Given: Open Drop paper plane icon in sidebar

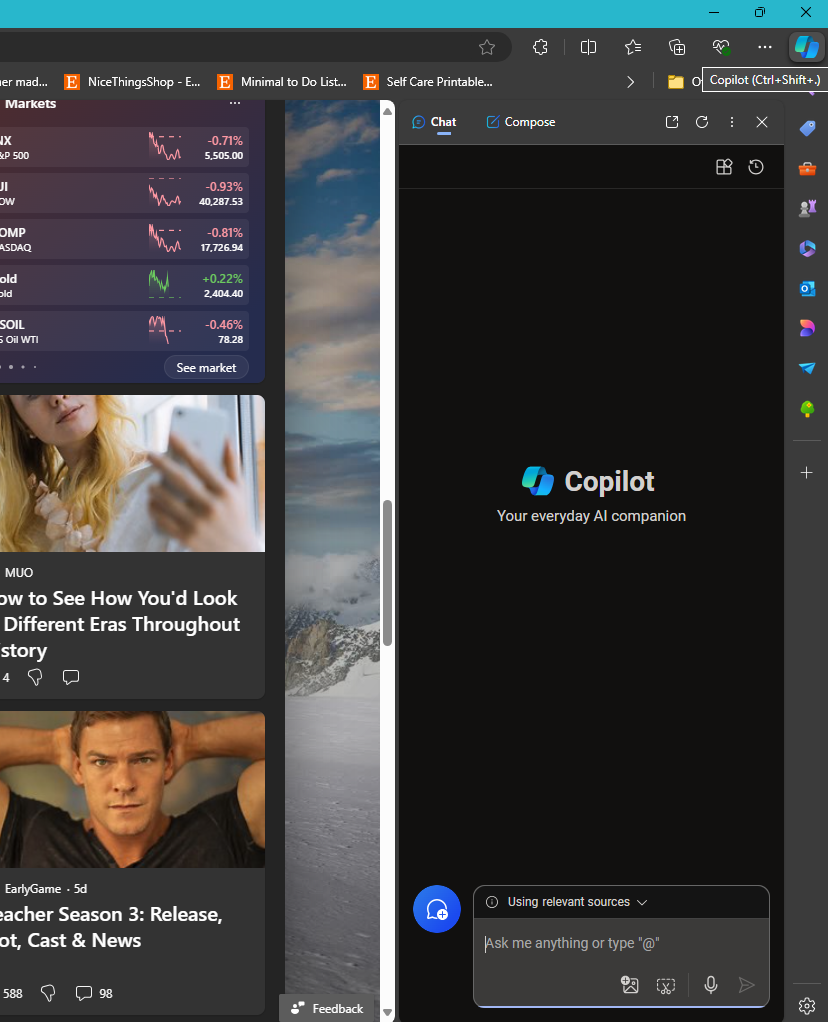Looking at the screenshot, I should (x=807, y=368).
